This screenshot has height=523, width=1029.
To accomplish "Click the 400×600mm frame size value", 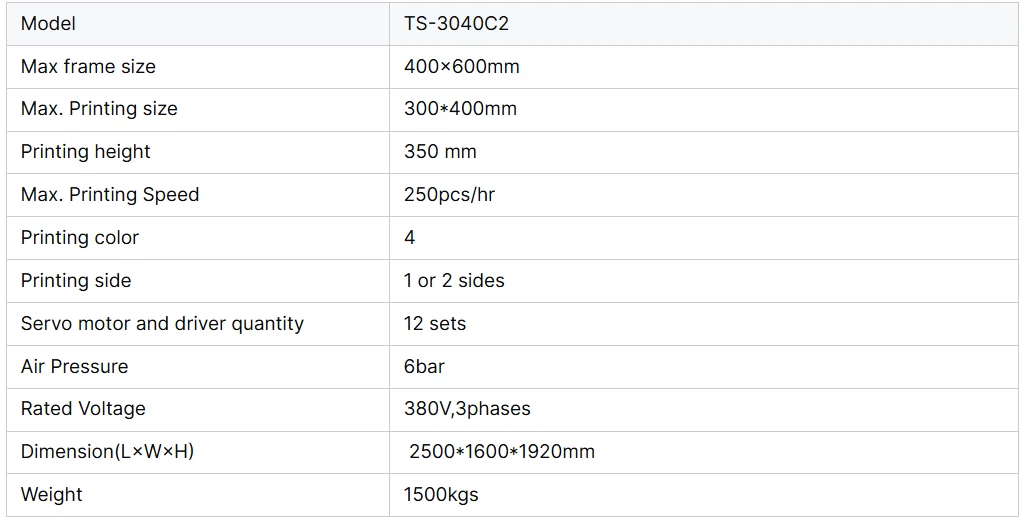I will coord(461,67).
